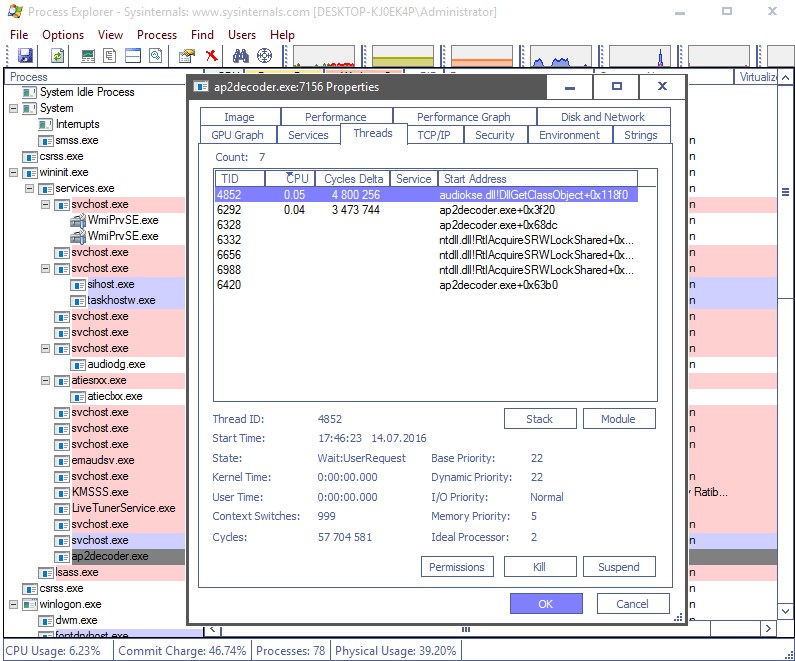
Task: Click the Save toolbar icon
Action: (25, 55)
